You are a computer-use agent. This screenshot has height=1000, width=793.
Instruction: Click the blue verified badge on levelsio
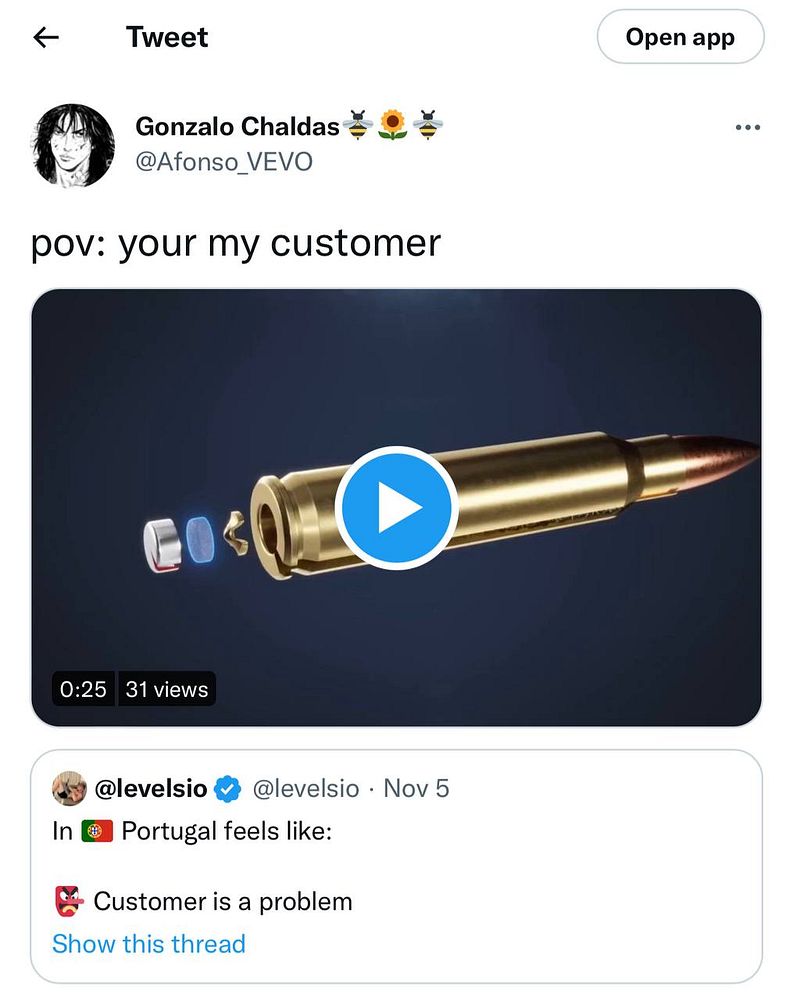227,789
